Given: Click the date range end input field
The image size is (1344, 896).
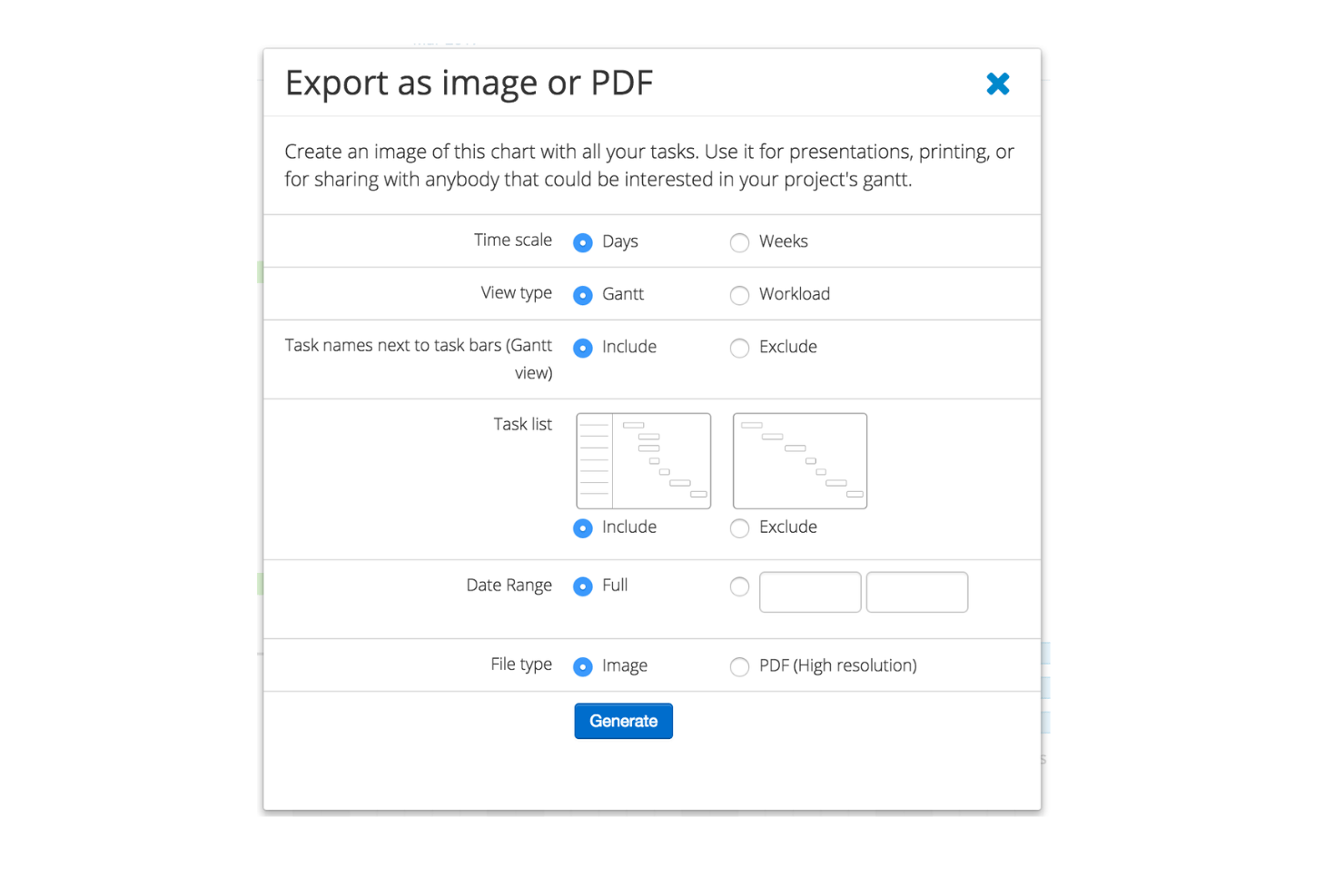Looking at the screenshot, I should click(917, 592).
